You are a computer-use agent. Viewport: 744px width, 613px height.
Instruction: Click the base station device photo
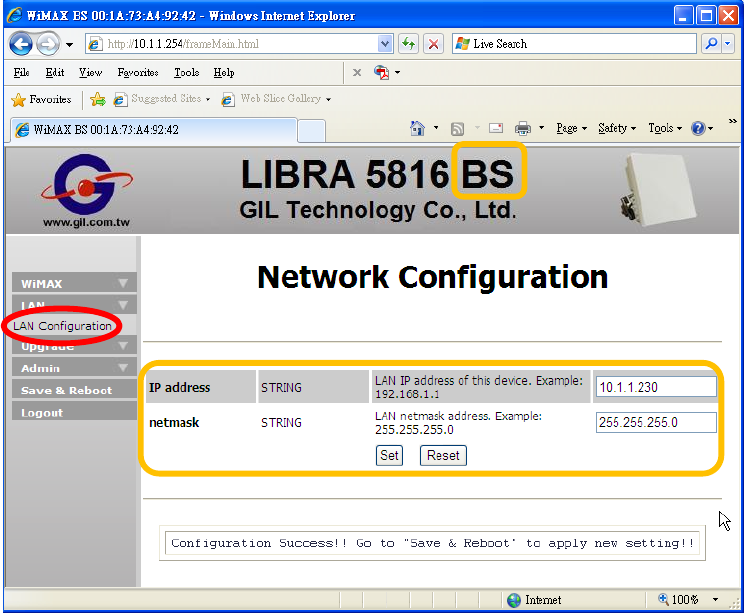pos(659,190)
